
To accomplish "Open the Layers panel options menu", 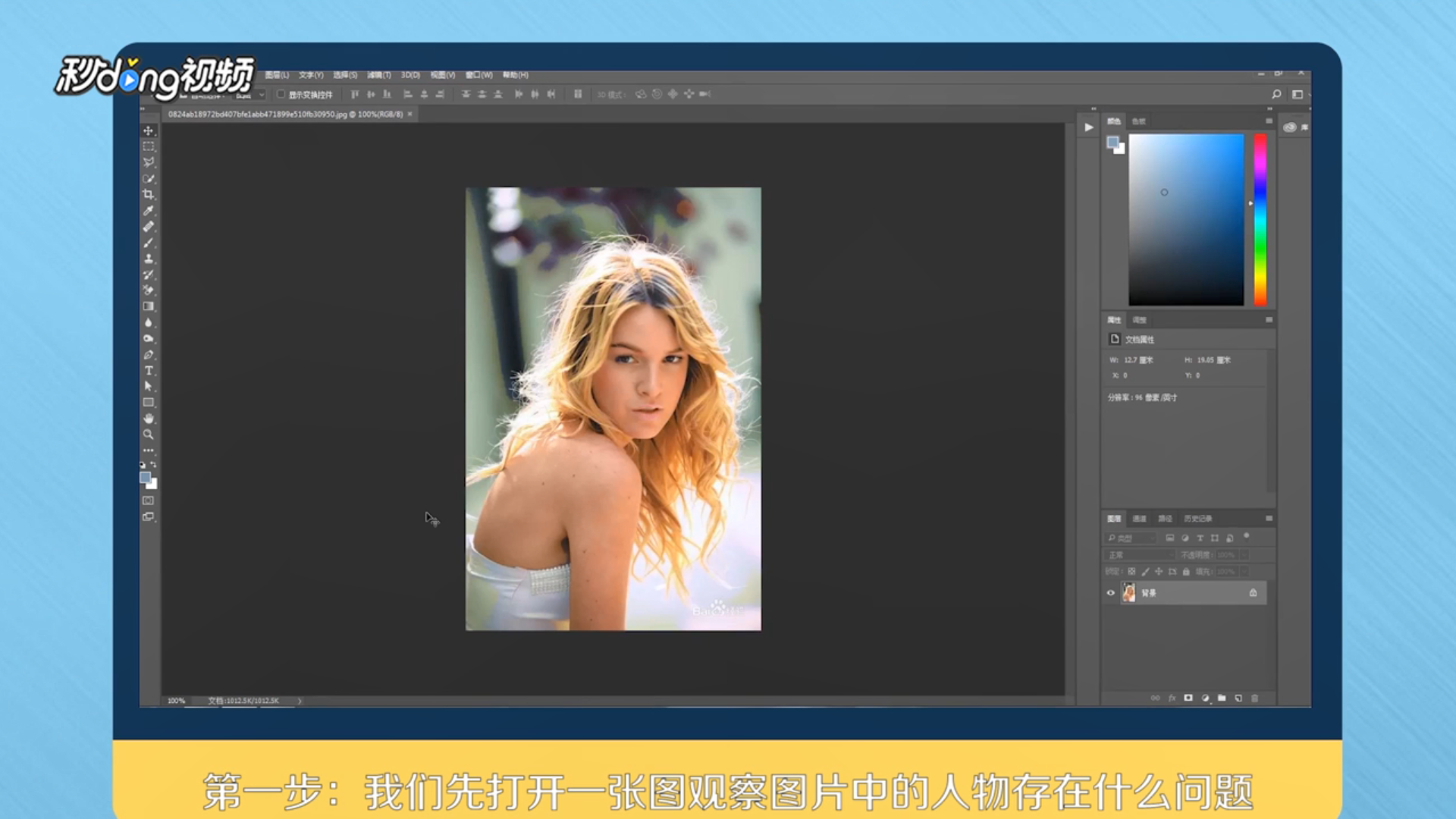I will point(1269,519).
